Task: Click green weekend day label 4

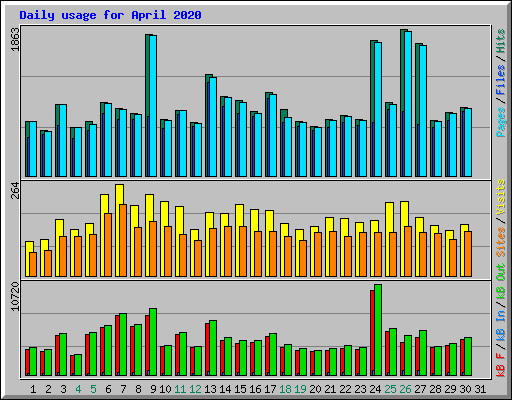Action: [x=78, y=389]
